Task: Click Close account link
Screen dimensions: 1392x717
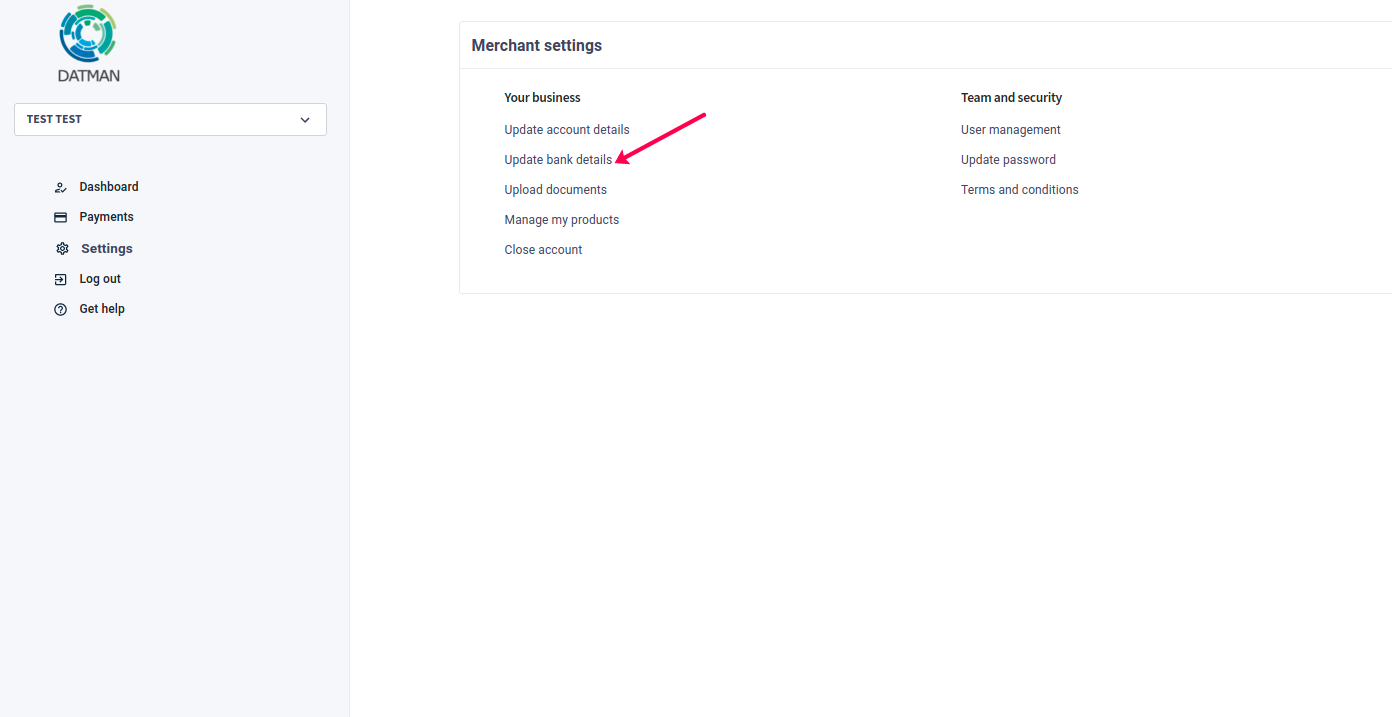Action: pos(543,250)
